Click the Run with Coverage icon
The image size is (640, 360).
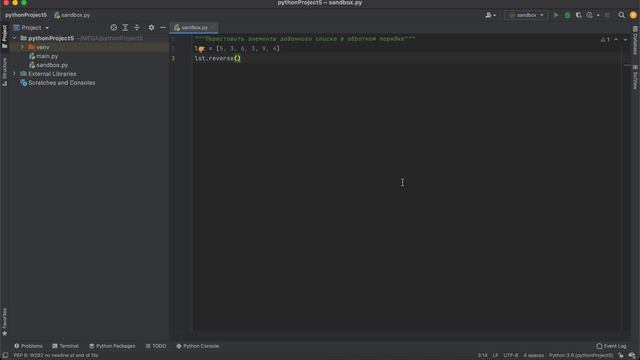578,15
